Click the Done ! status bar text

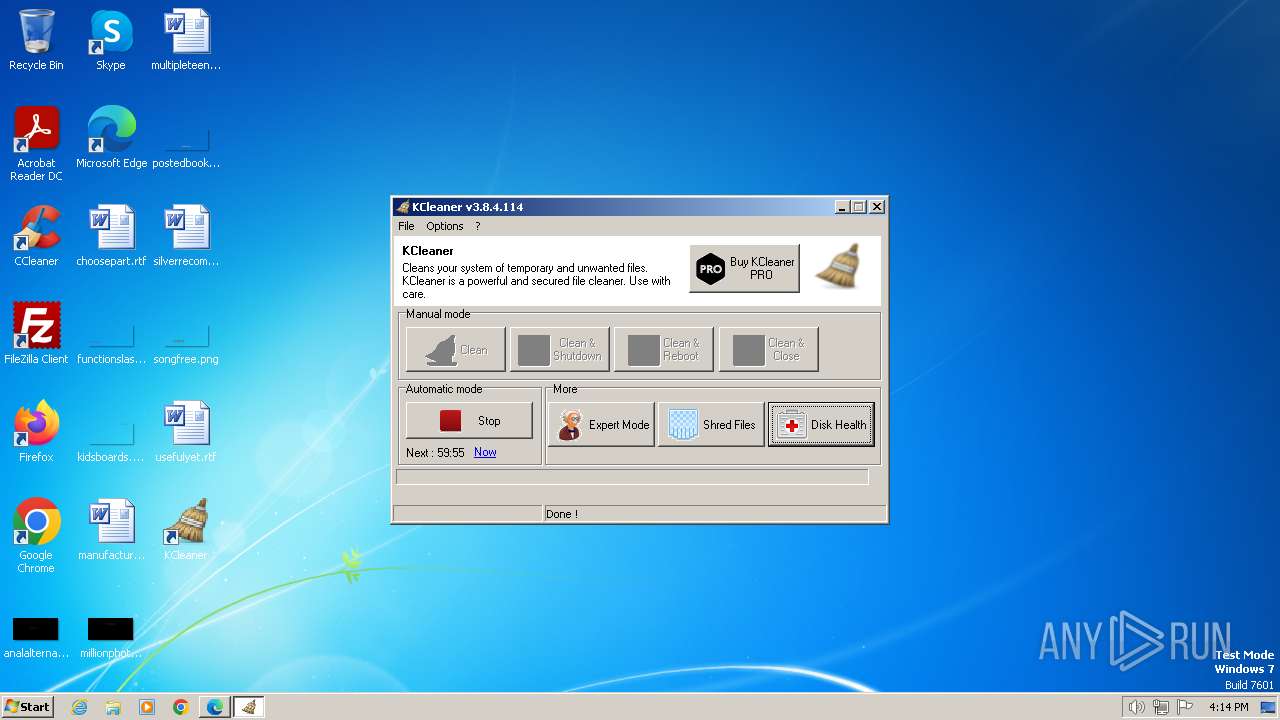(x=561, y=514)
